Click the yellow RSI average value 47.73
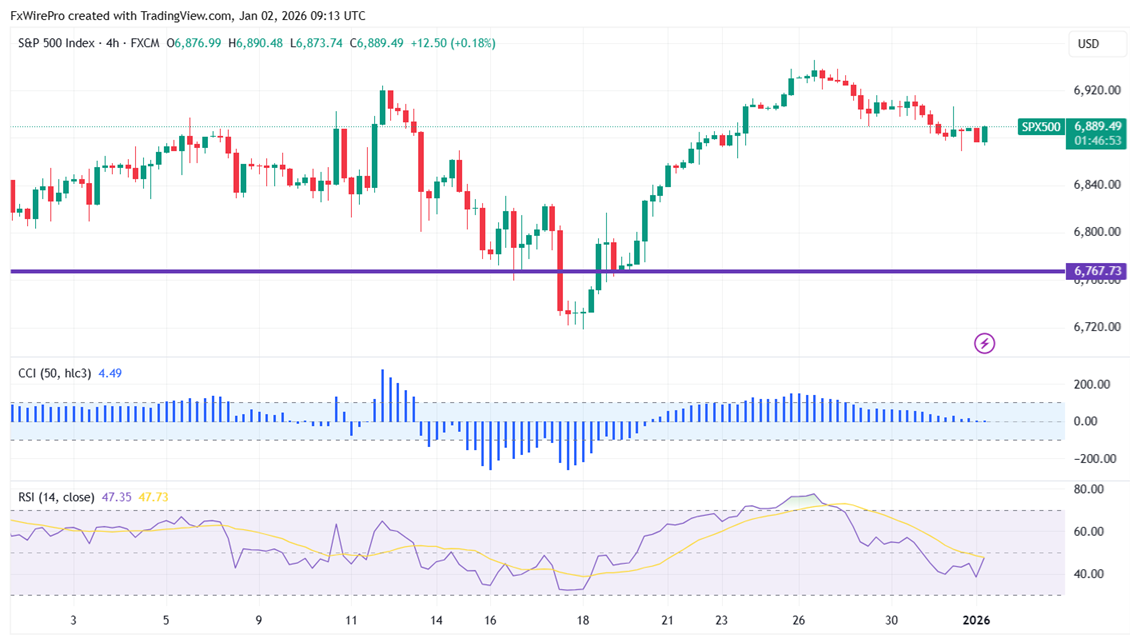 [x=153, y=497]
